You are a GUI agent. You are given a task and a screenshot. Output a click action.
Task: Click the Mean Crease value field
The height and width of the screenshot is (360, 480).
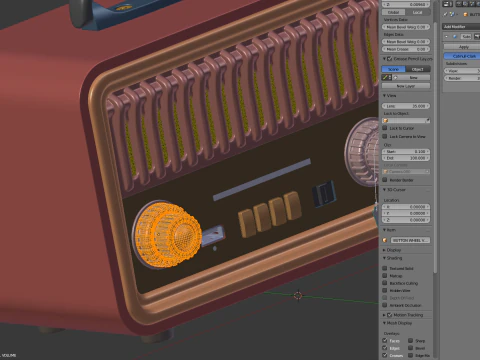406,49
